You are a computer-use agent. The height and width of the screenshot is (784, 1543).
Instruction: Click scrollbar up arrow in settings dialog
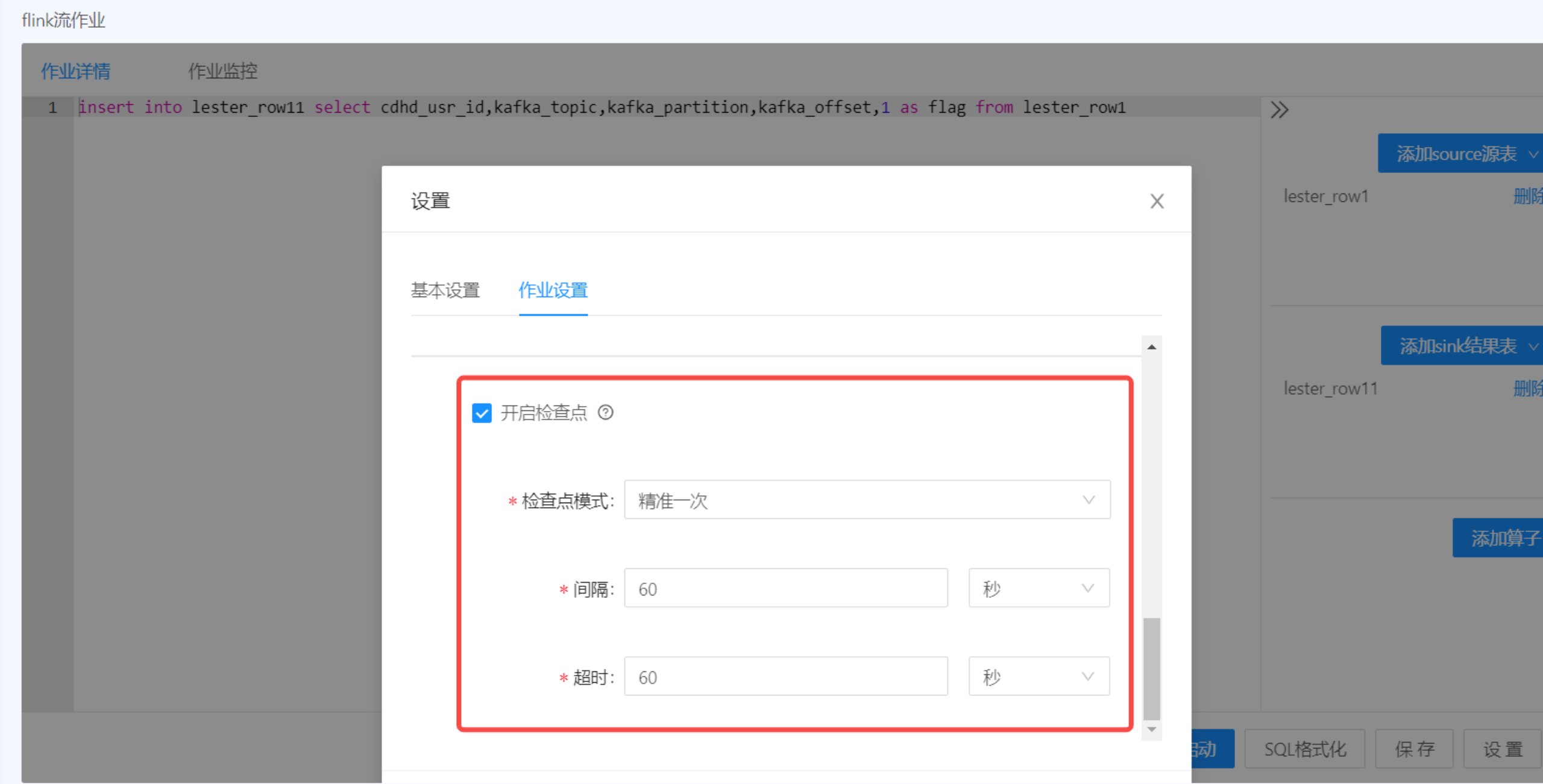(x=1151, y=347)
